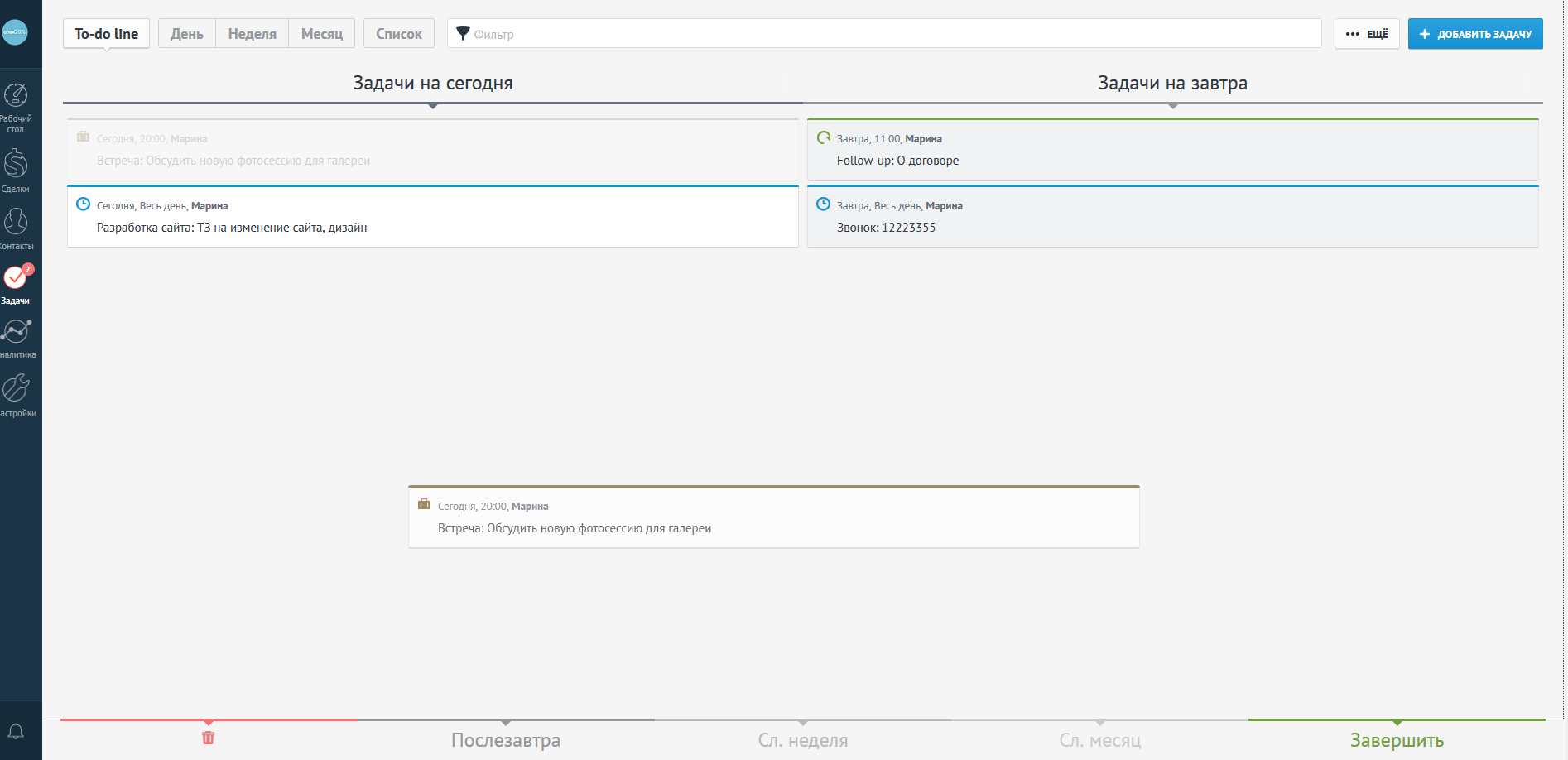The width and height of the screenshot is (1568, 760).
Task: Click the Follow-up task refresh icon
Action: (824, 137)
